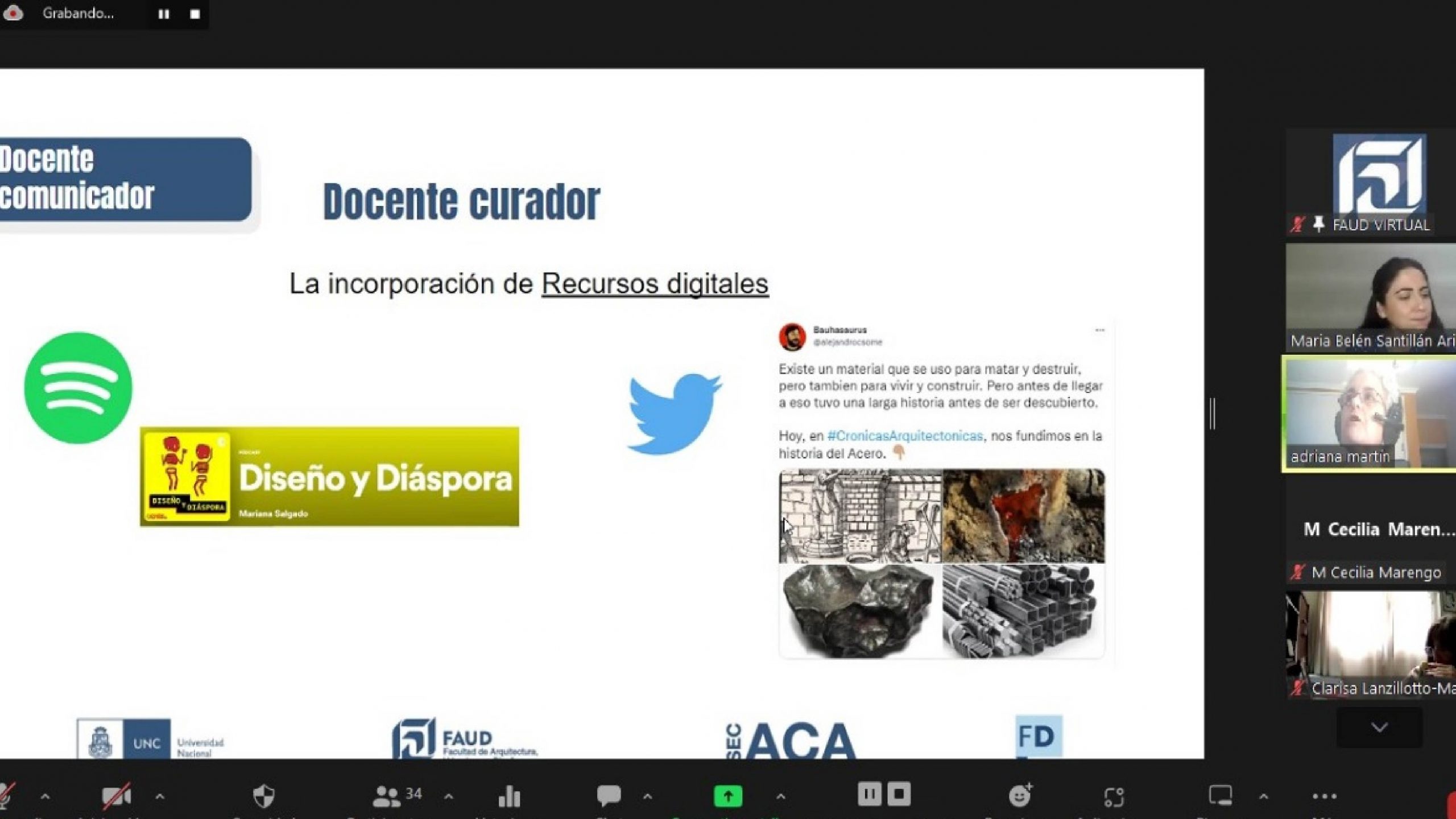Open the More three-dots menu

point(1324,796)
